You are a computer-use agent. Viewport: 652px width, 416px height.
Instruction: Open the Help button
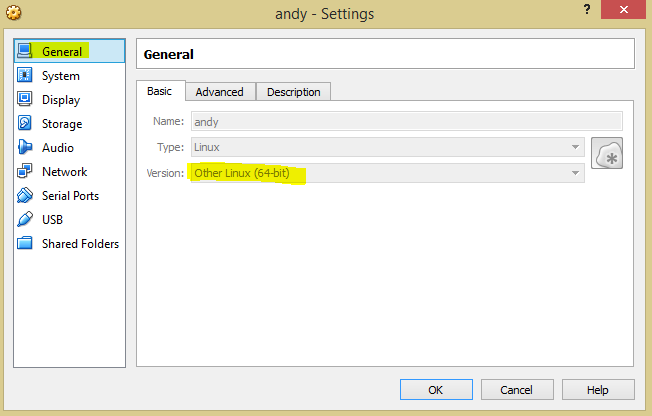pos(598,390)
